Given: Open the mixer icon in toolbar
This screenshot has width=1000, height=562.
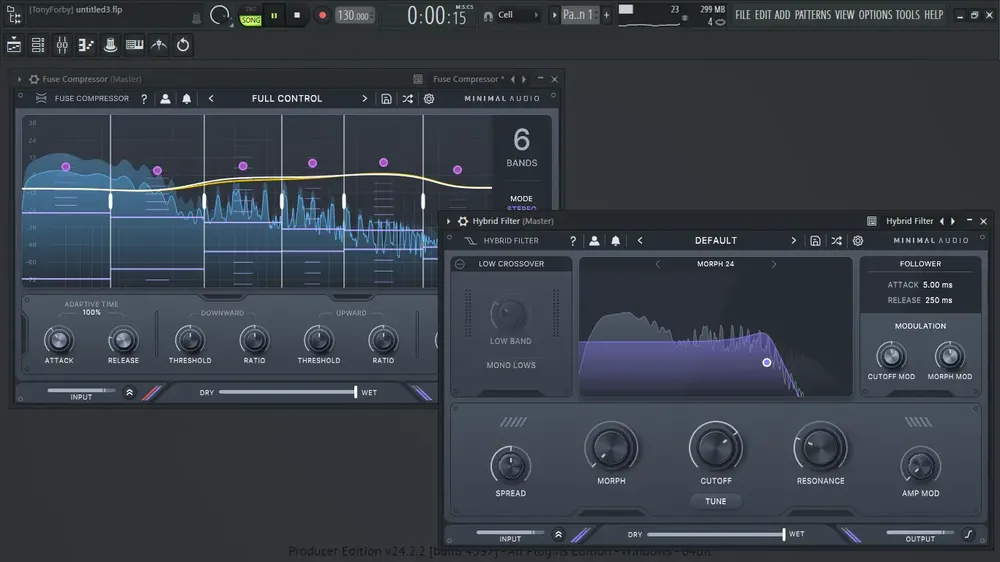Looking at the screenshot, I should tap(62, 45).
